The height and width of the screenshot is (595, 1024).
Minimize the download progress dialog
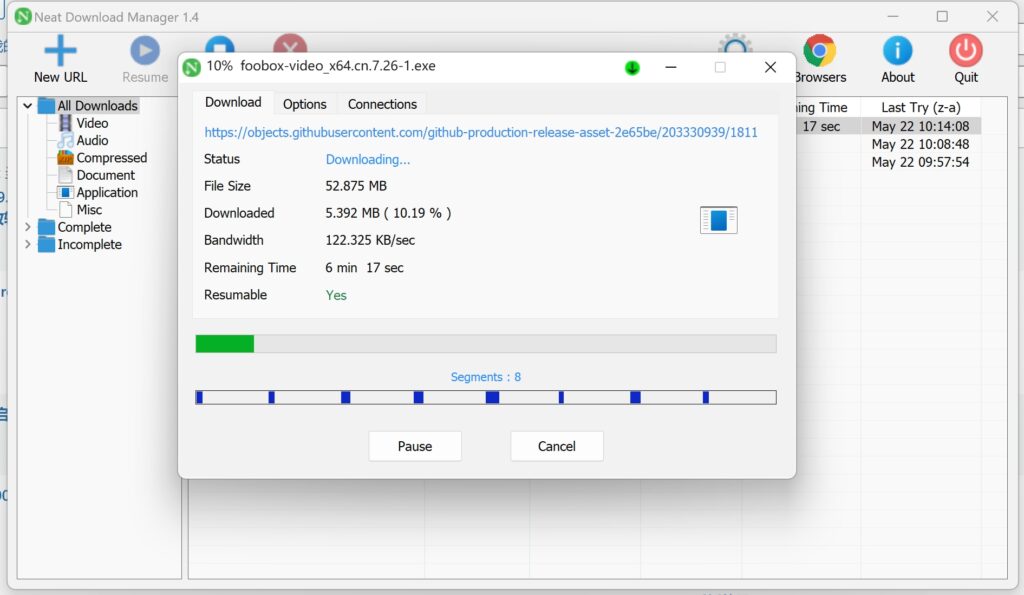pyautogui.click(x=671, y=67)
